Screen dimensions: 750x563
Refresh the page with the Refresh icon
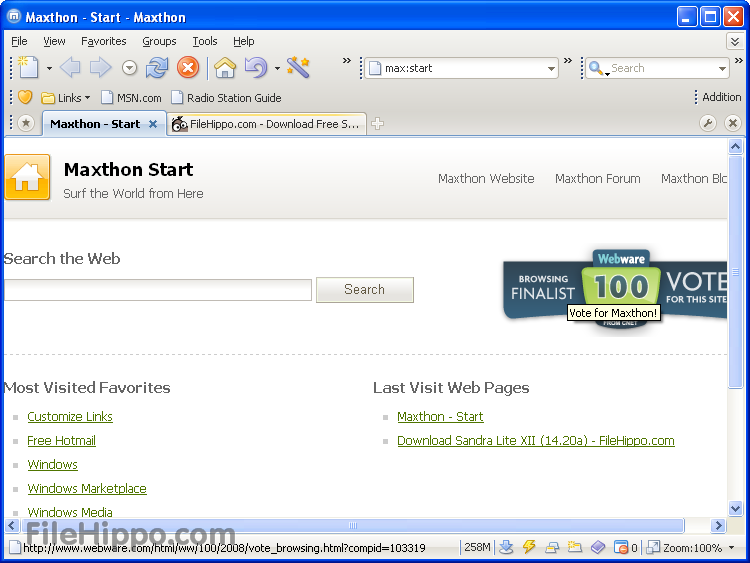(157, 67)
